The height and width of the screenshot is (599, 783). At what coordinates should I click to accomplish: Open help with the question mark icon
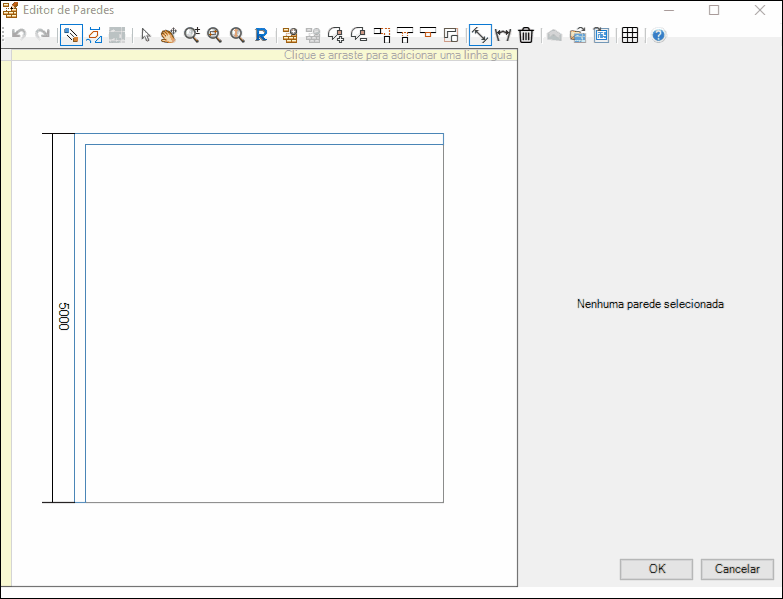[659, 35]
